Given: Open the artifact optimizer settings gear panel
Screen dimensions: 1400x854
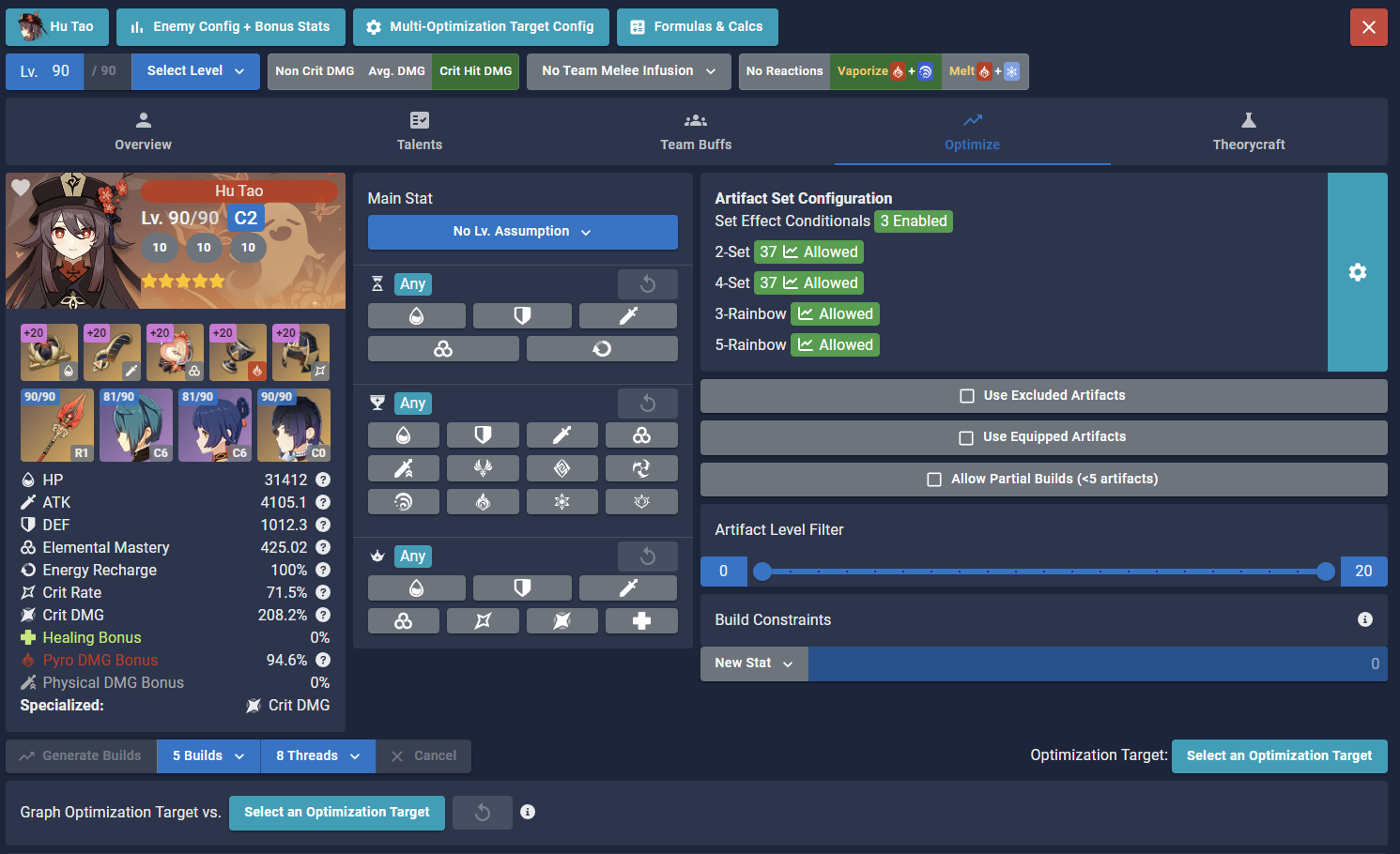Looking at the screenshot, I should tap(1357, 271).
